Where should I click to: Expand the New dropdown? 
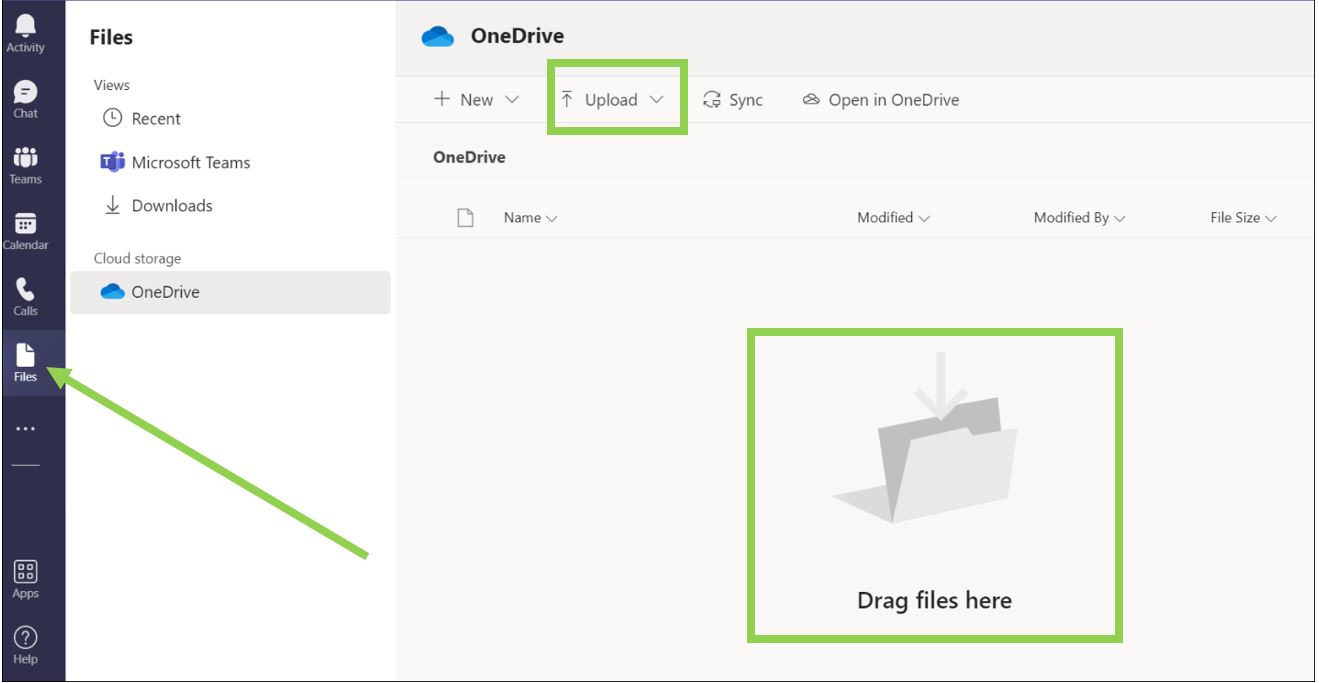pos(473,99)
